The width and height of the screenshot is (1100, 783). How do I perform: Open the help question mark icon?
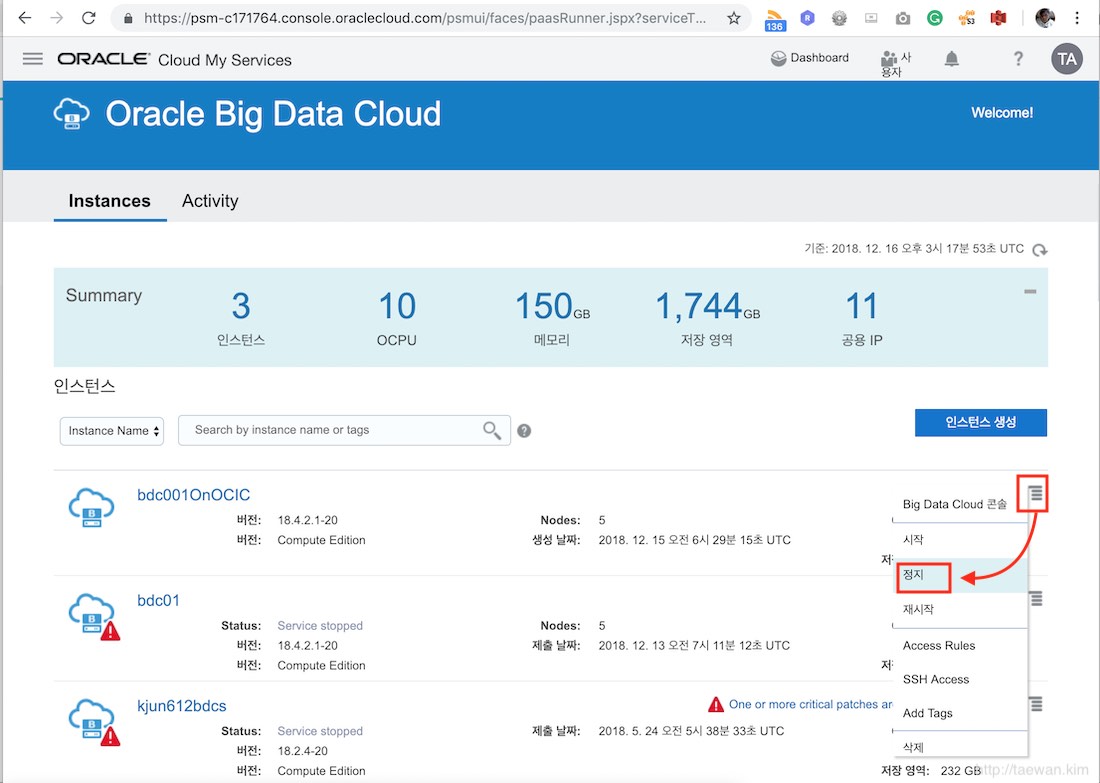1018,59
